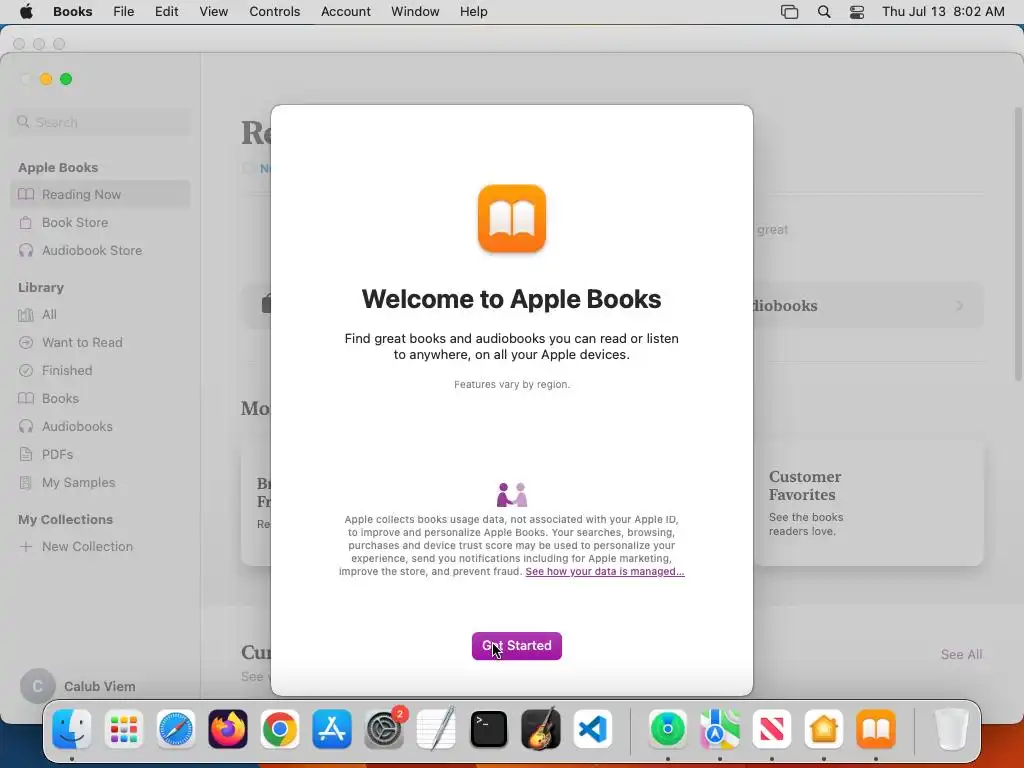Click the Get Started button

[x=517, y=646]
